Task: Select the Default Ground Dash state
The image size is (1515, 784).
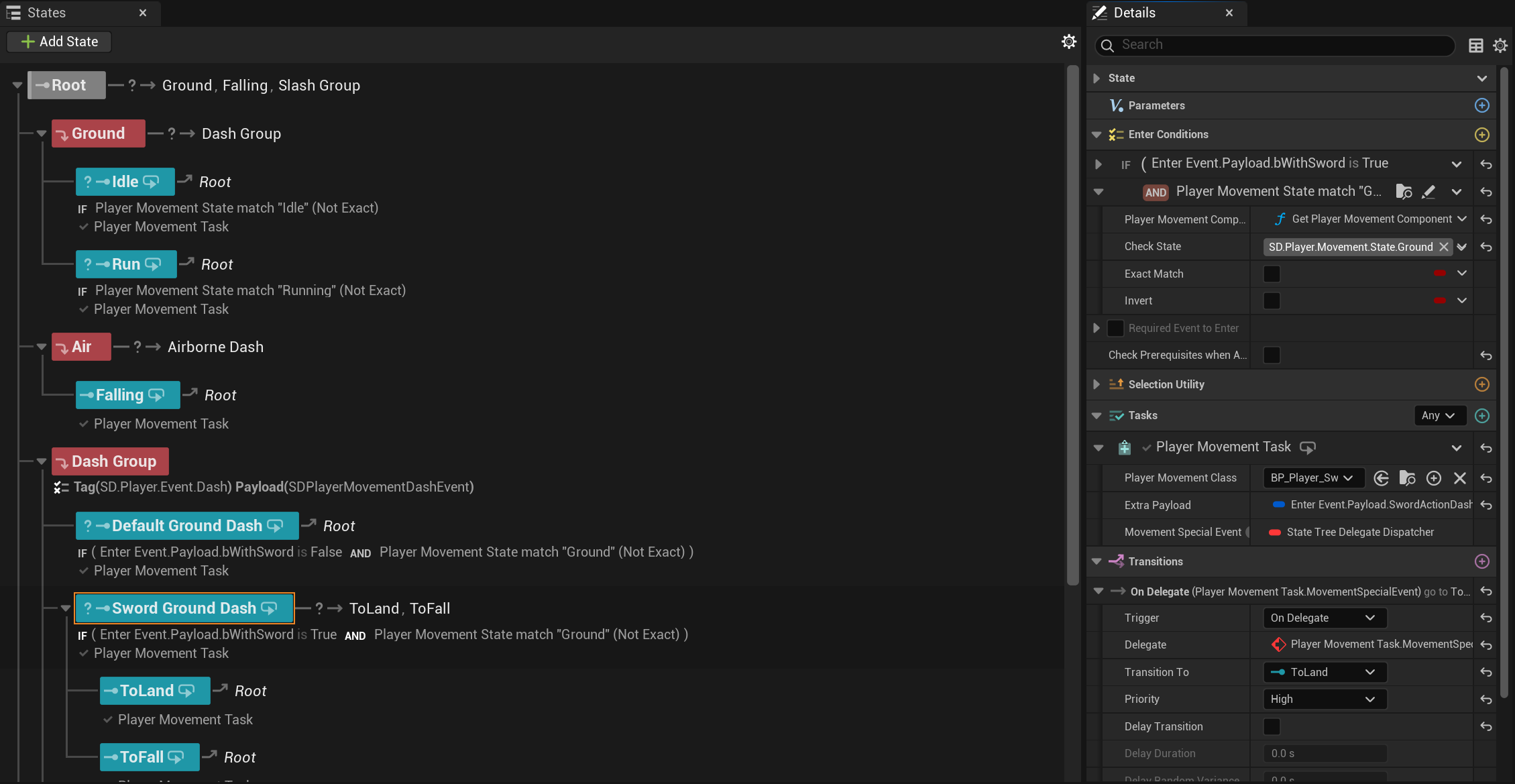Action: coord(186,526)
